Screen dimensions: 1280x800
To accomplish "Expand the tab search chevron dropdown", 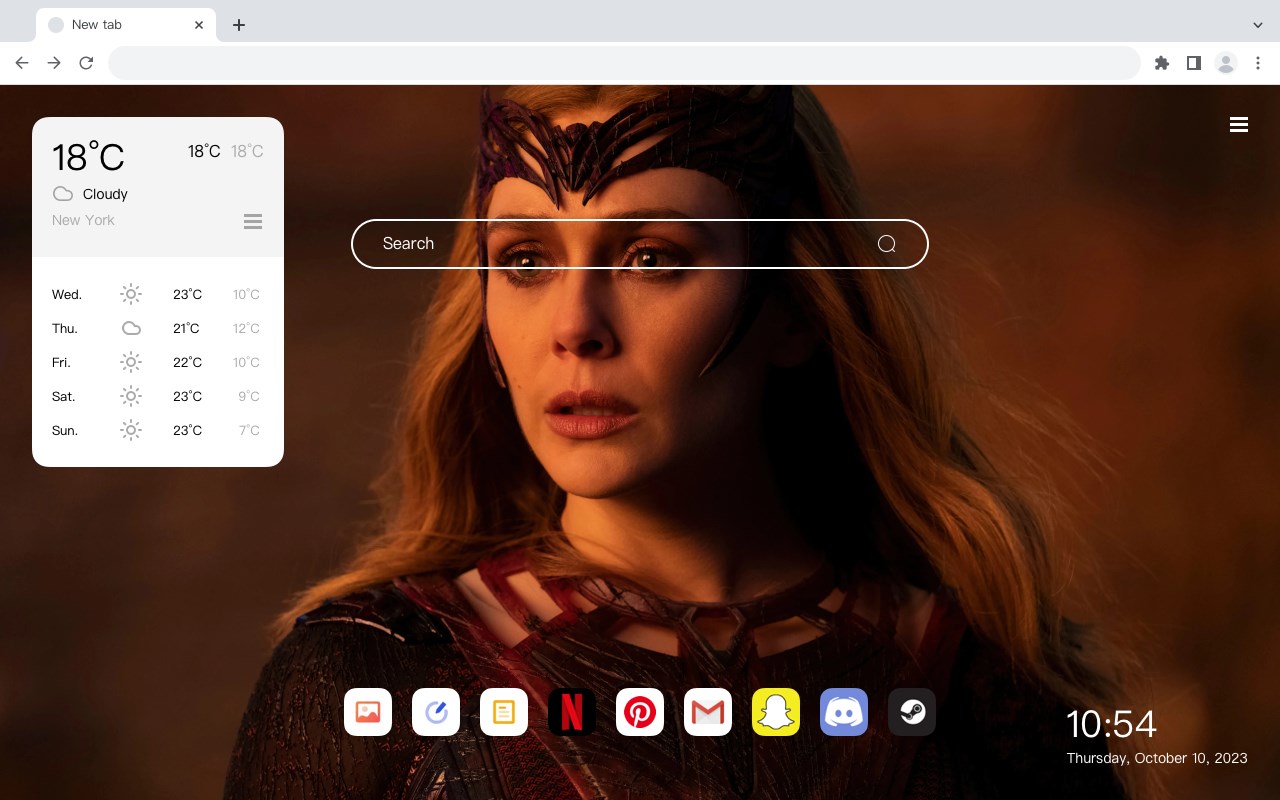I will (1258, 25).
